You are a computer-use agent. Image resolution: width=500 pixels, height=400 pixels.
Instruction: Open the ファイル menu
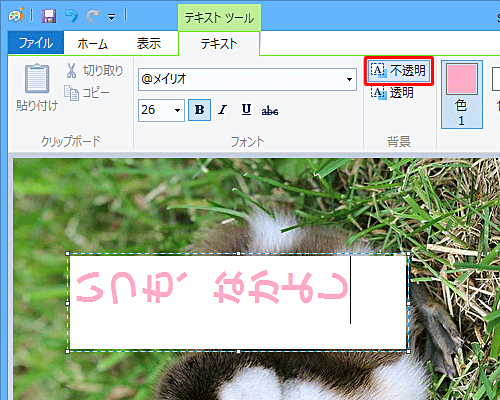tap(36, 43)
